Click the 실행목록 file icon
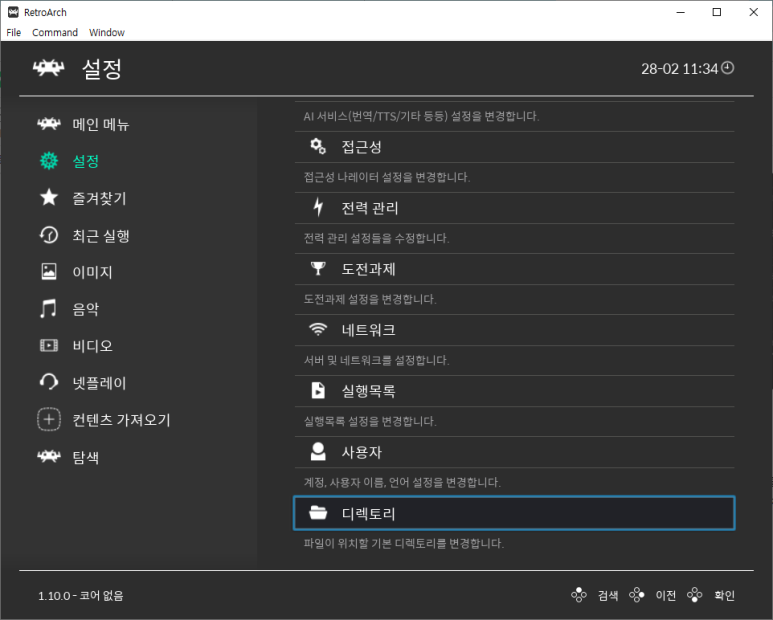The height and width of the screenshot is (620, 773). [318, 390]
